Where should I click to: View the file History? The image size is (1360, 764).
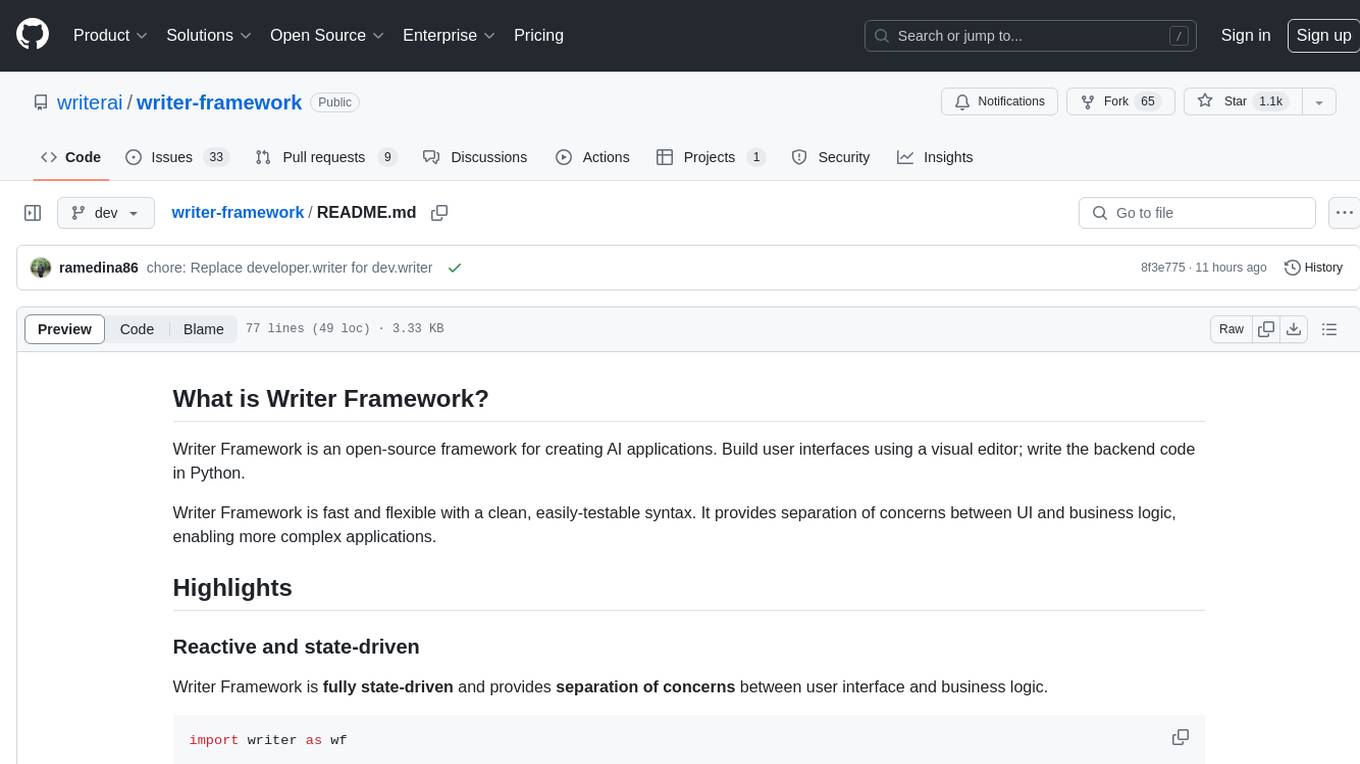pos(1313,268)
